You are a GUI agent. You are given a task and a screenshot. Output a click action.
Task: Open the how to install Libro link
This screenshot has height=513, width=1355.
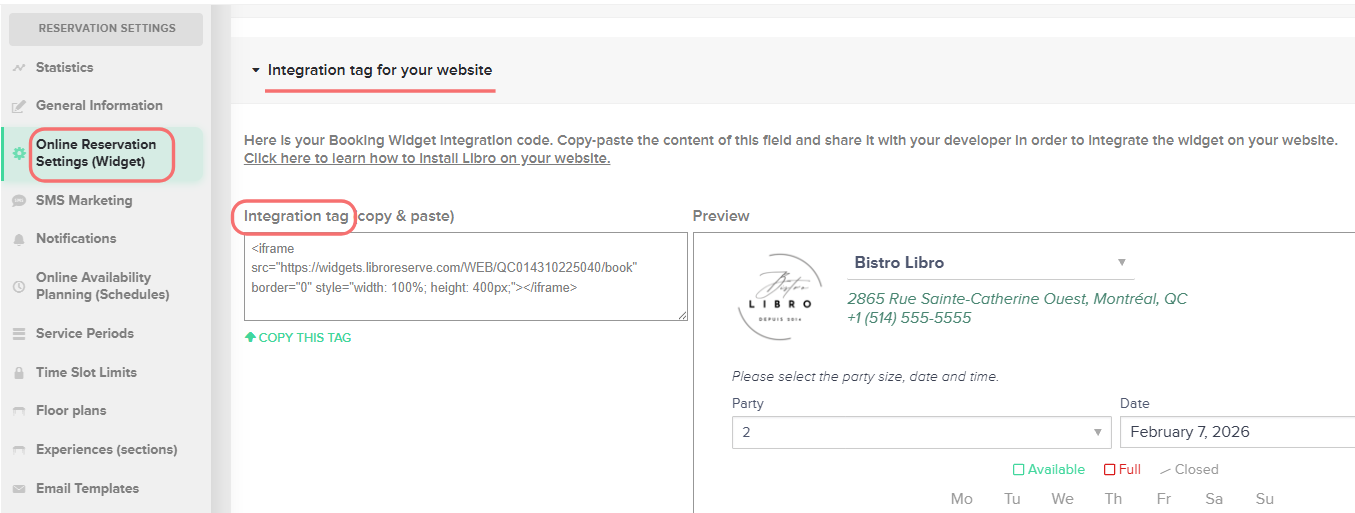(427, 159)
